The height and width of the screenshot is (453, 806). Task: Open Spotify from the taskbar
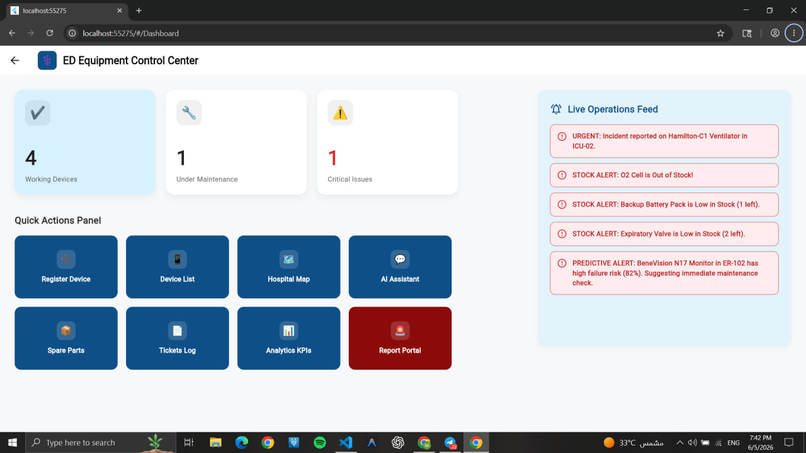click(x=320, y=442)
